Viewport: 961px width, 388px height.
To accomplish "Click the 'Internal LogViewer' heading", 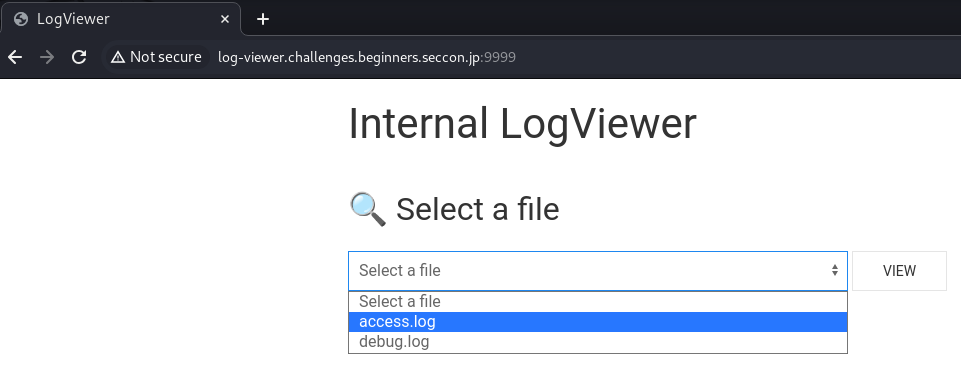I will (x=522, y=124).
